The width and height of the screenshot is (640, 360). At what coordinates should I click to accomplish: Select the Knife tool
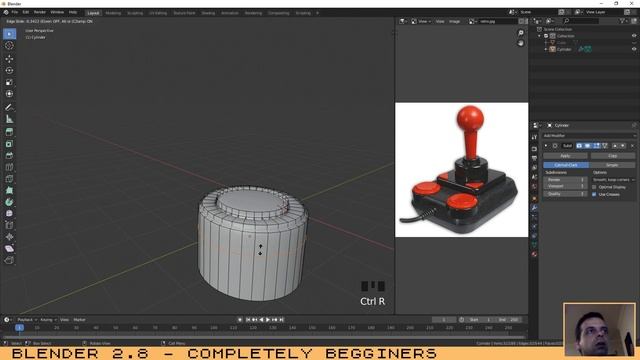(9, 179)
